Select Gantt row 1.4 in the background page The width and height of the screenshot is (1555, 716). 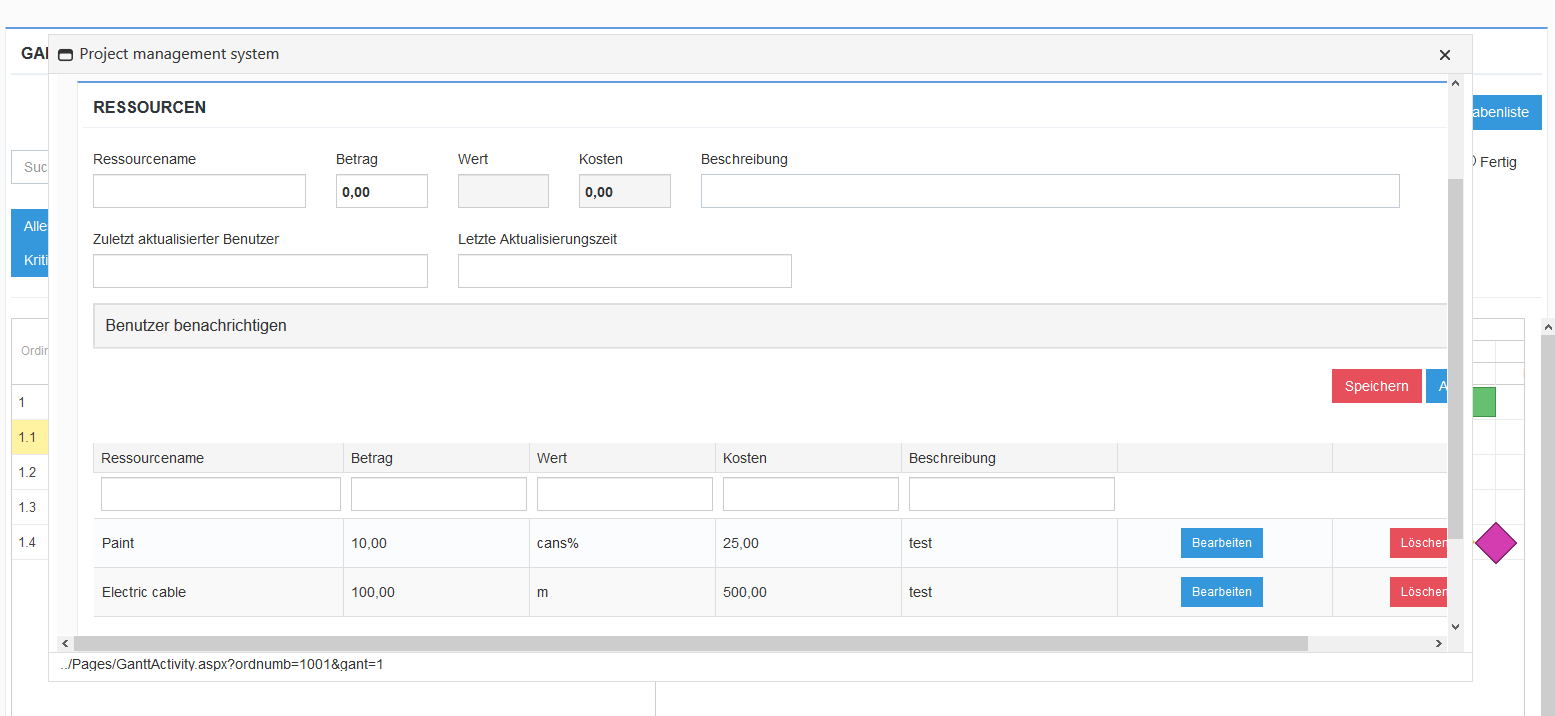click(30, 542)
